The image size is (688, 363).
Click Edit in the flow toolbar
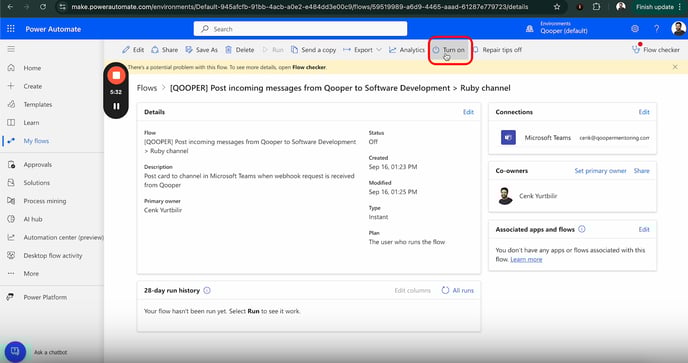[x=133, y=50]
